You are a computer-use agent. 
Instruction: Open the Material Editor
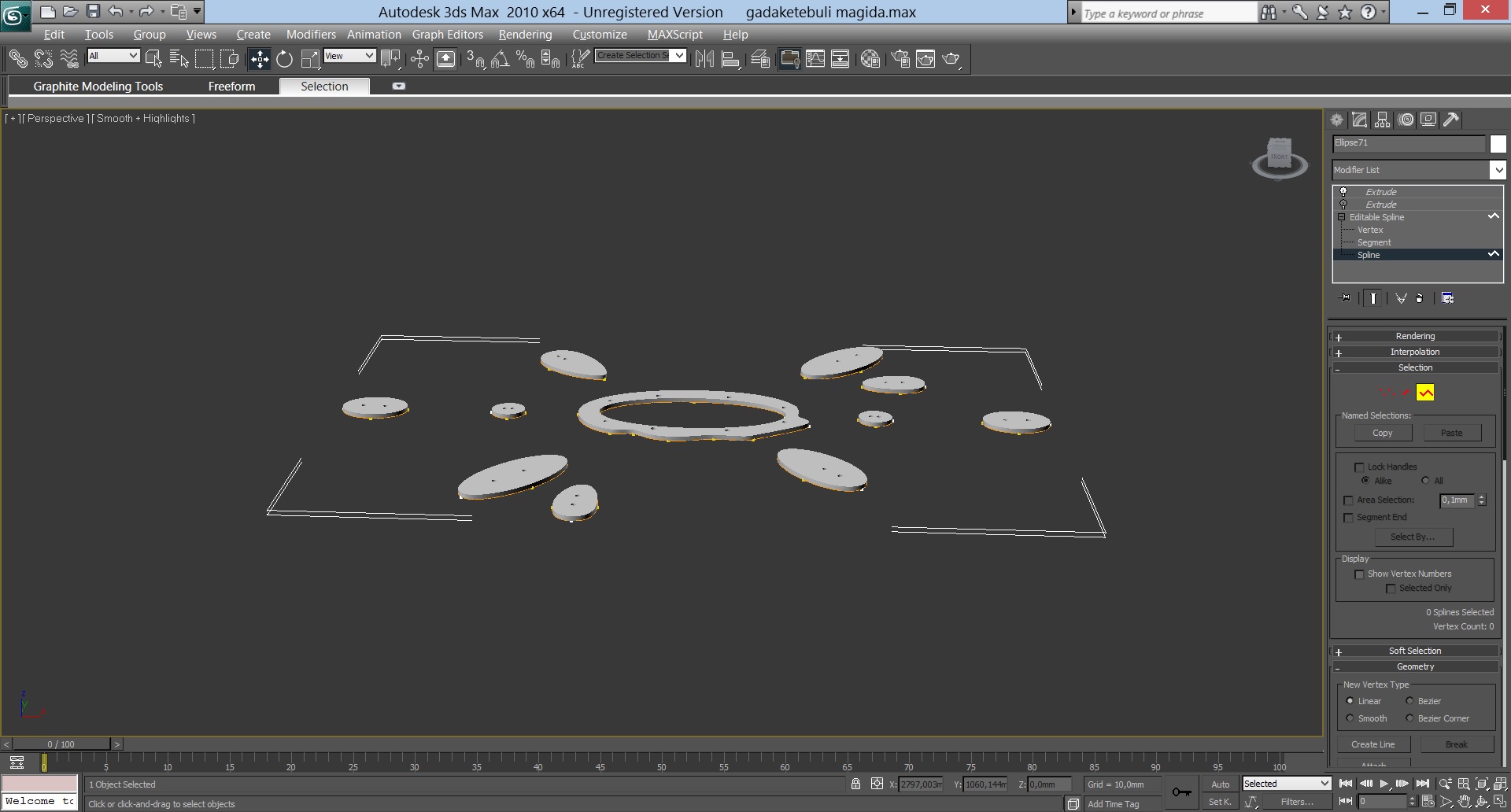(870, 59)
